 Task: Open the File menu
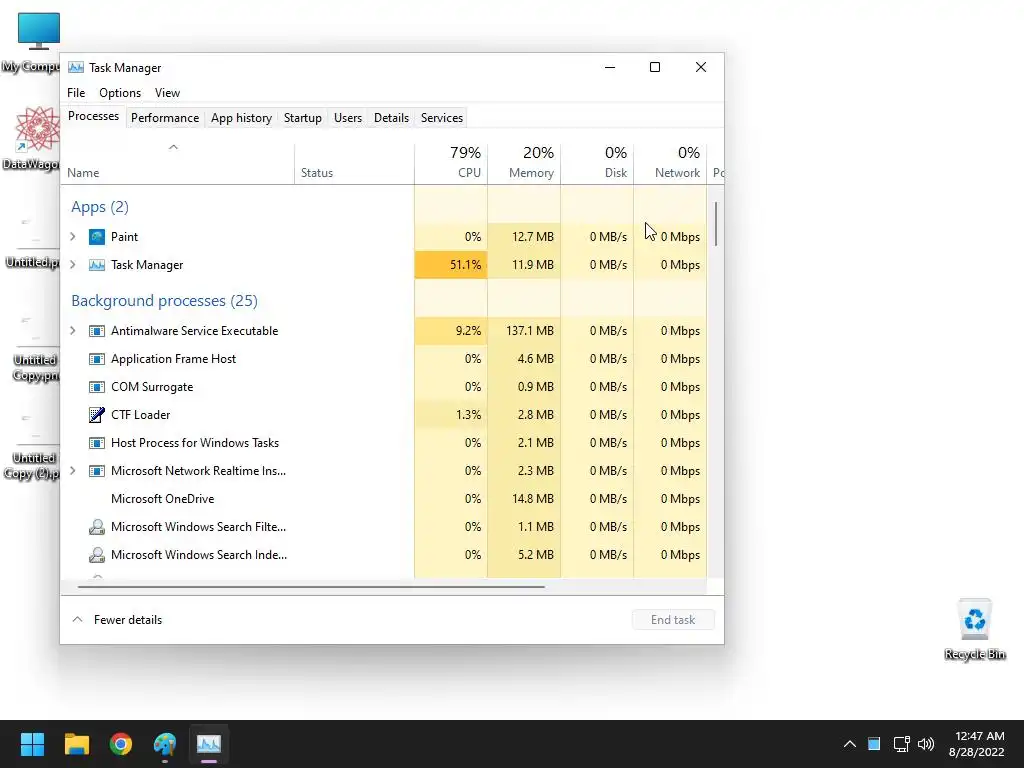pyautogui.click(x=76, y=93)
